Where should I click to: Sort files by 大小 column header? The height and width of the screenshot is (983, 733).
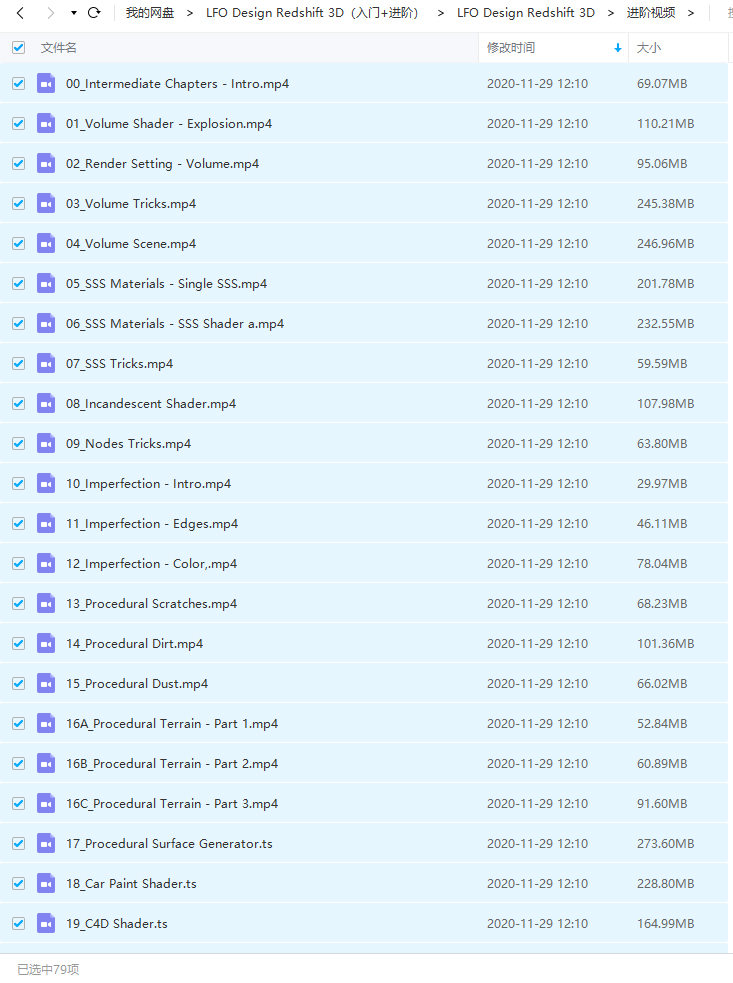(x=649, y=48)
